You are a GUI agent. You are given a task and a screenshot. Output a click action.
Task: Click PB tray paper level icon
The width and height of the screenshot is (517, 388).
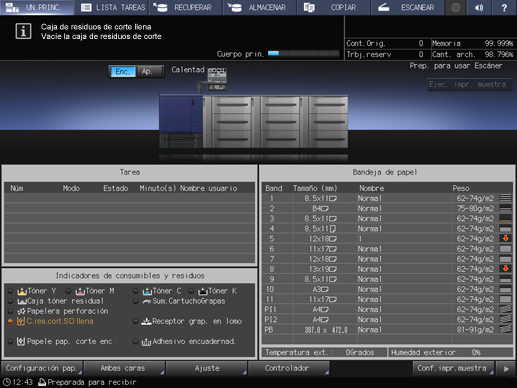tap(505, 329)
